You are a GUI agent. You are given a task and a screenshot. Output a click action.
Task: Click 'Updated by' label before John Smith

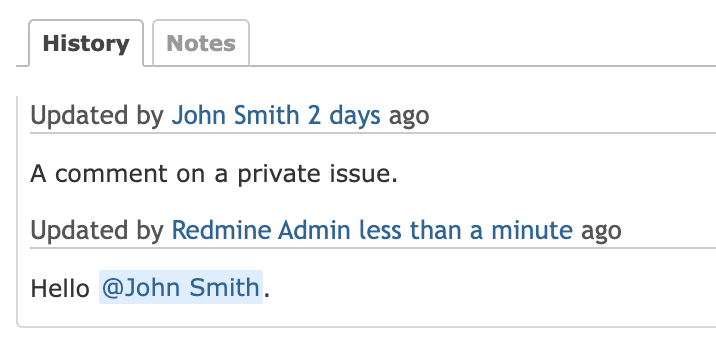pos(97,116)
